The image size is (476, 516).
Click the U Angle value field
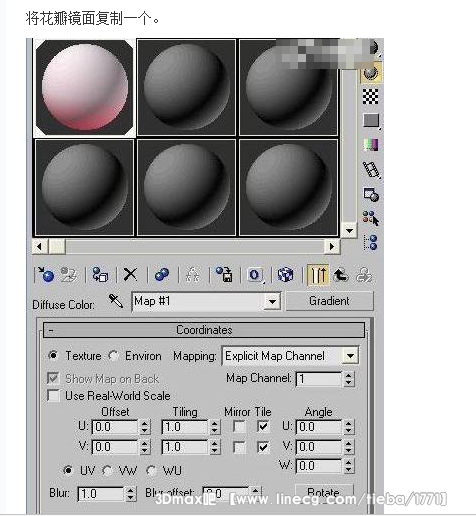click(x=319, y=427)
